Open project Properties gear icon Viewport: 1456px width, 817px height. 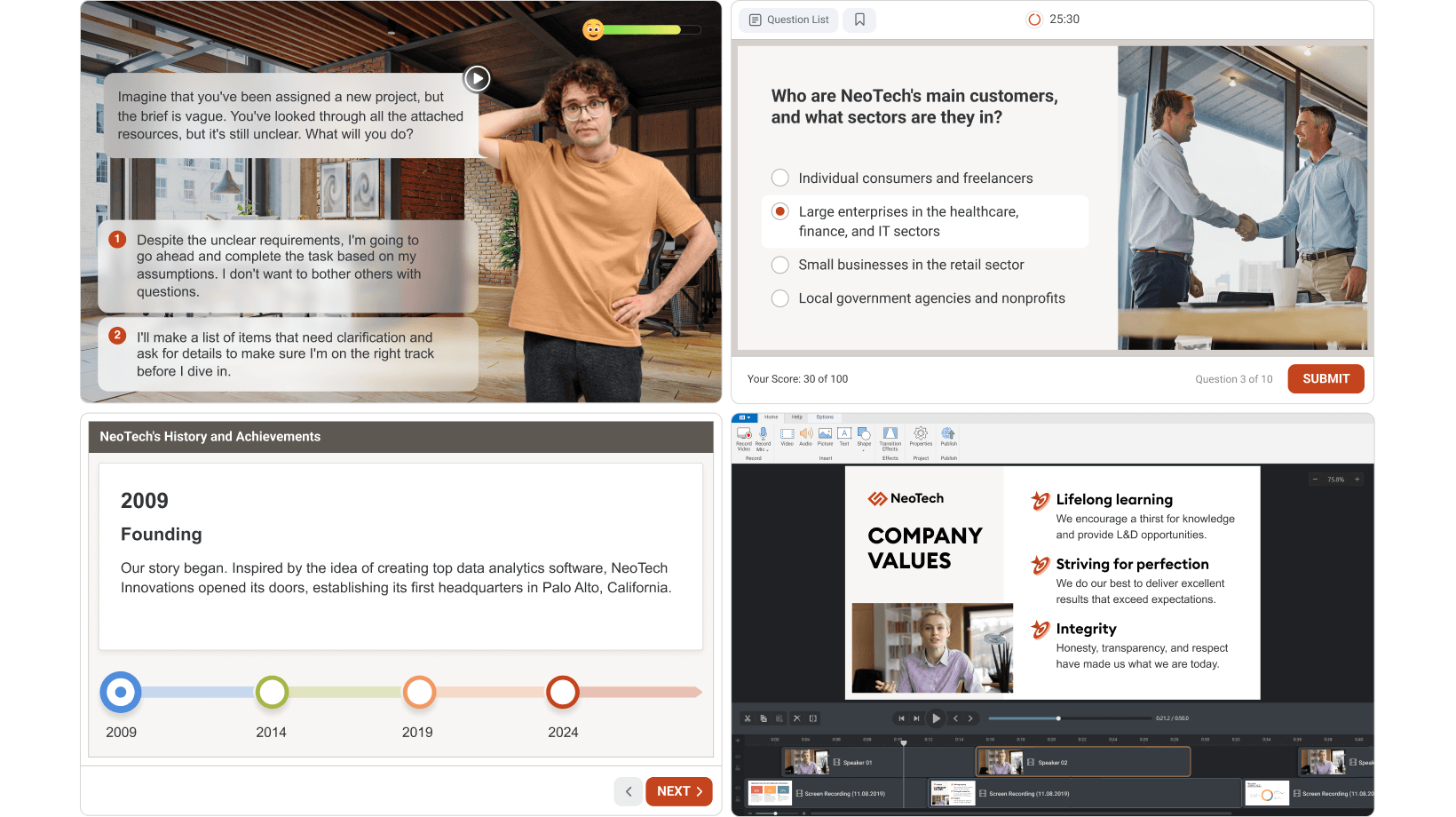tap(921, 433)
